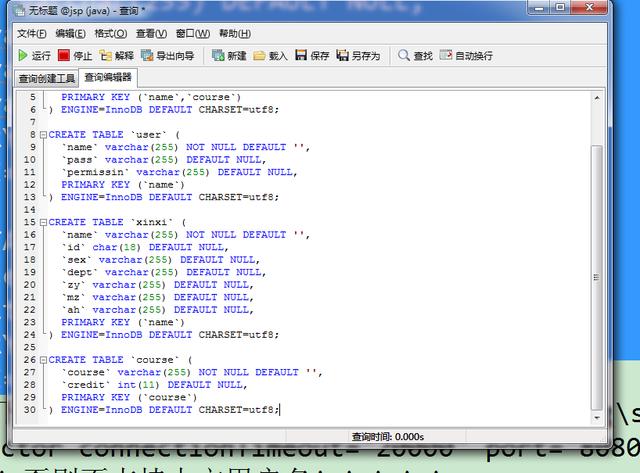This screenshot has height=473, width=640.
Task: Stop execution using the 停止 icon
Action: [75, 56]
